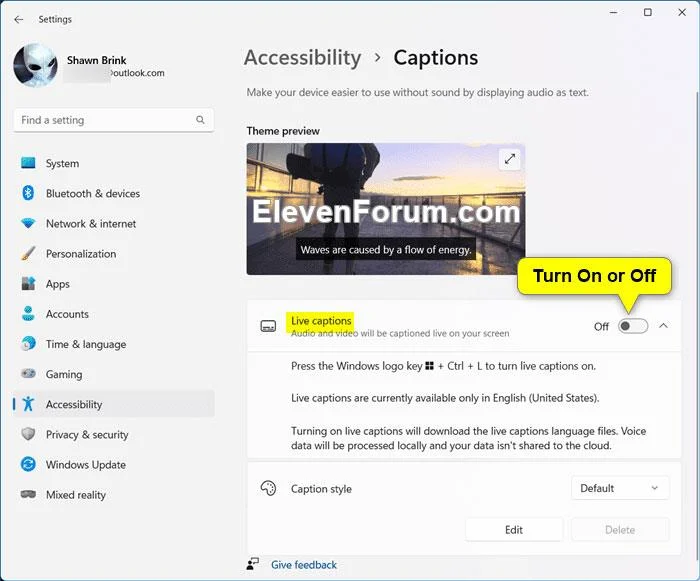The width and height of the screenshot is (700, 581).
Task: Click the Privacy & security shield icon
Action: point(28,434)
